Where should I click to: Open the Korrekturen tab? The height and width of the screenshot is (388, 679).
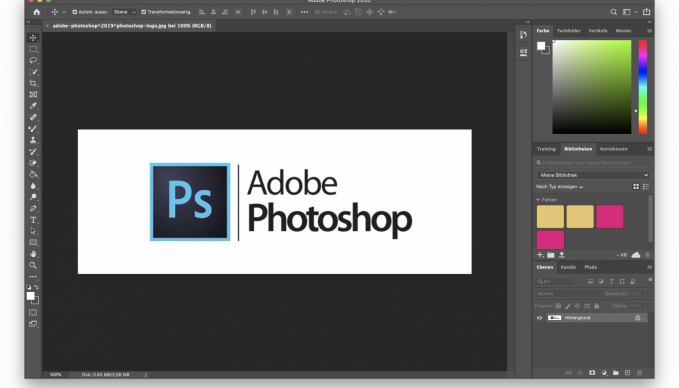point(614,149)
